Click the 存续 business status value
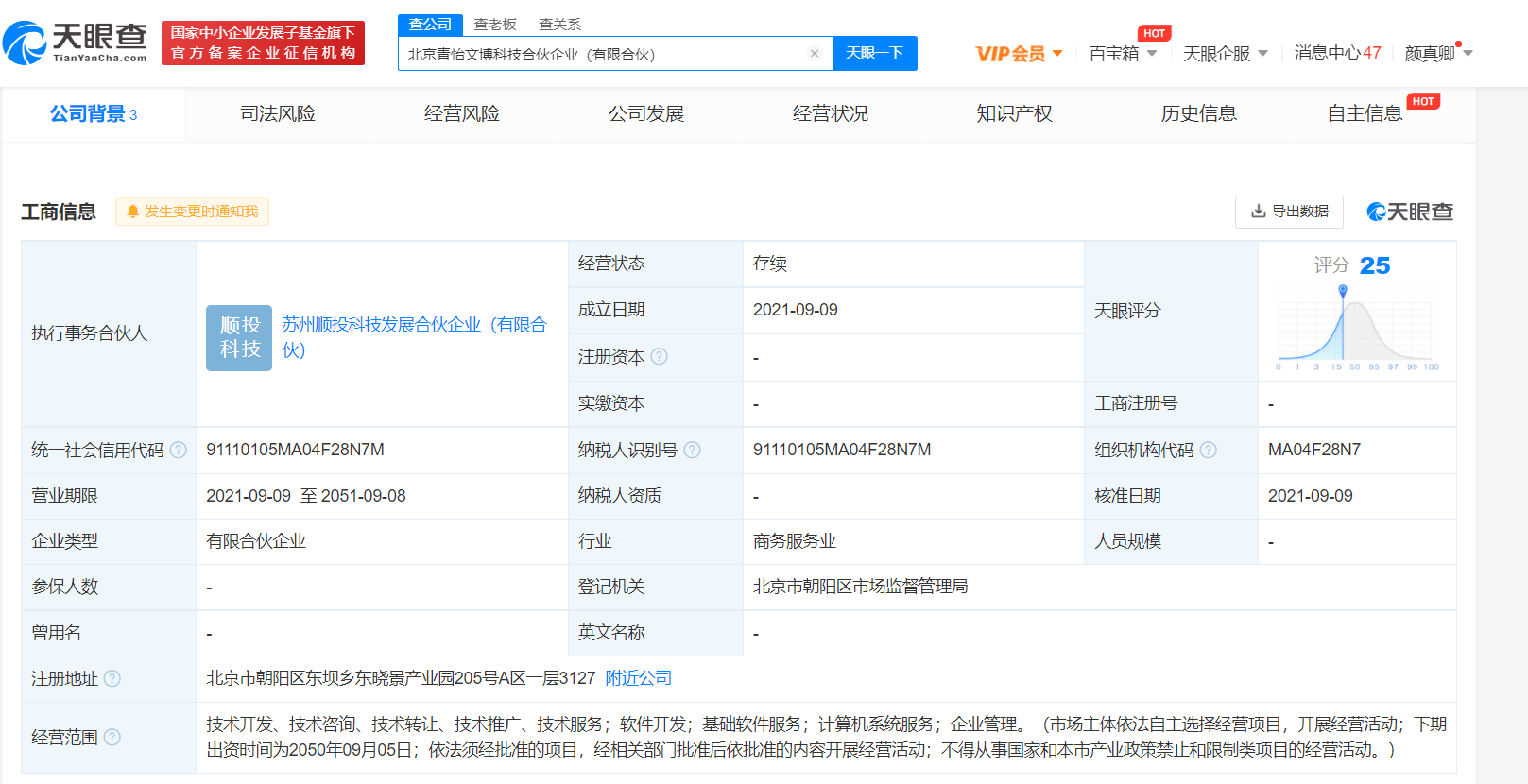The height and width of the screenshot is (784, 1528). pos(770,264)
